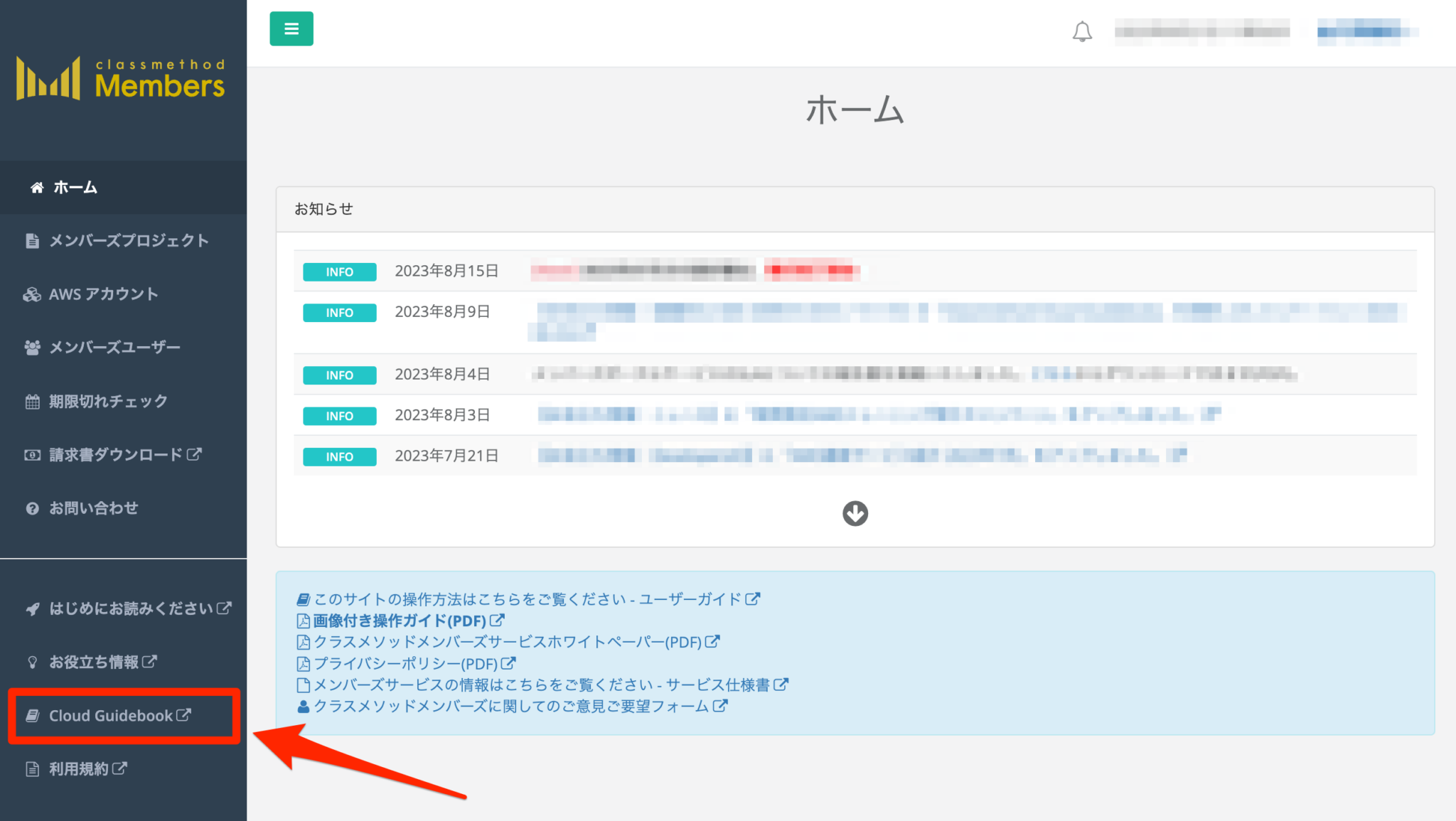Click the calendar icon for 期限切れチェック
This screenshot has width=1456, height=821.
tap(31, 401)
